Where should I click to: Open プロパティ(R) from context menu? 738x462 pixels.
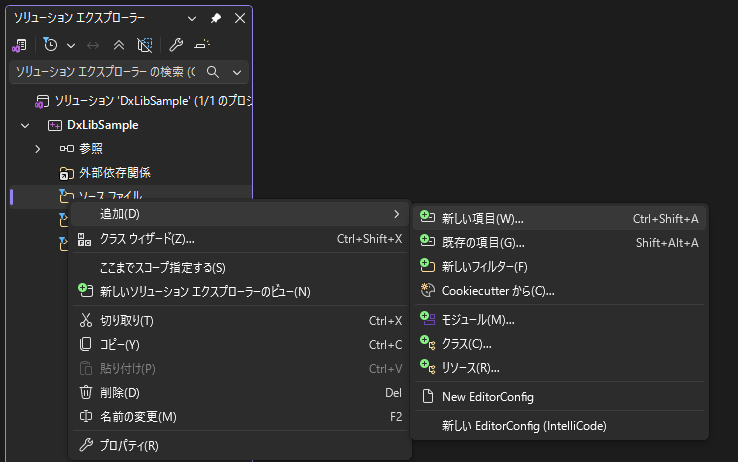(240, 446)
